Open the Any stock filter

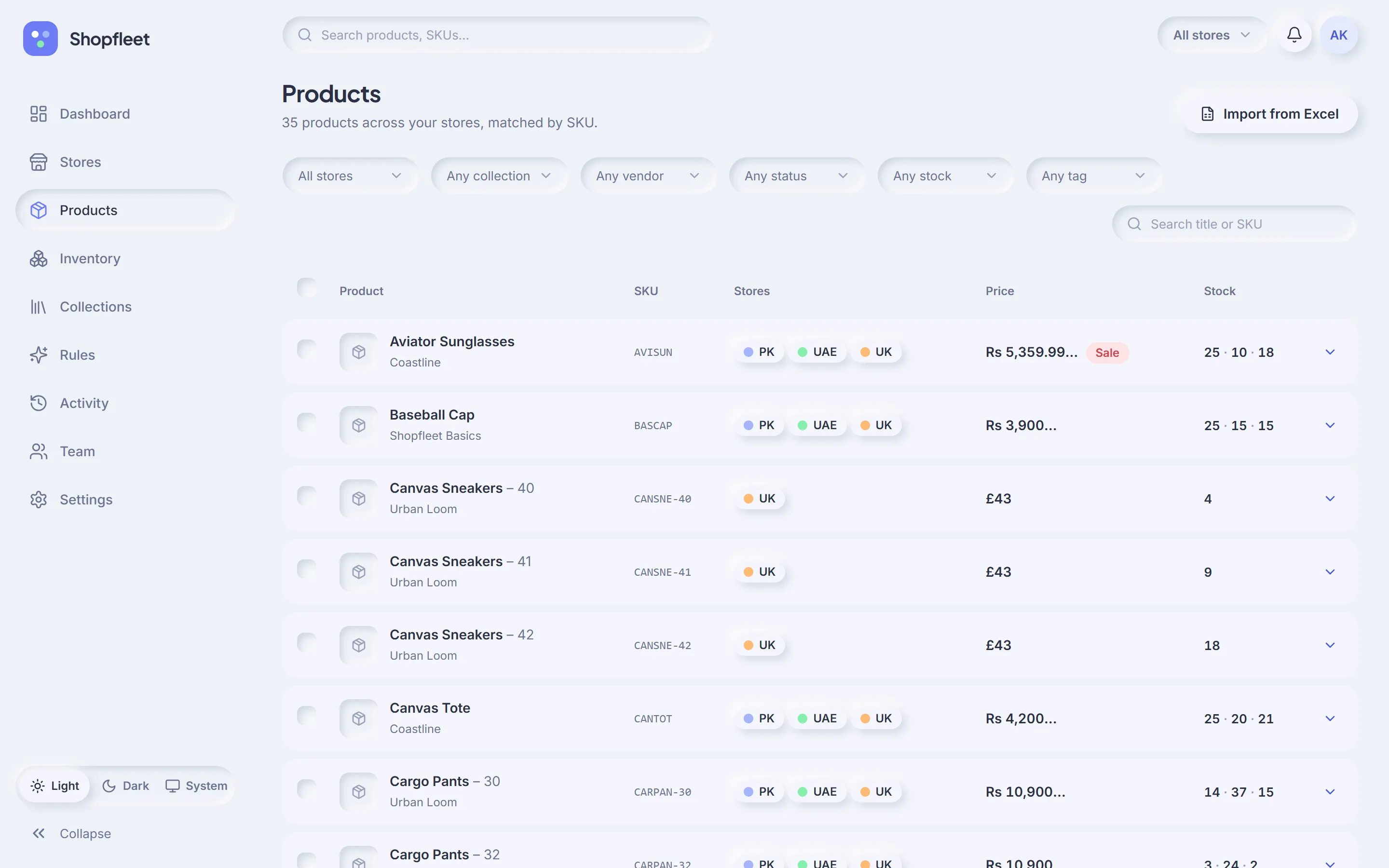pyautogui.click(x=945, y=176)
